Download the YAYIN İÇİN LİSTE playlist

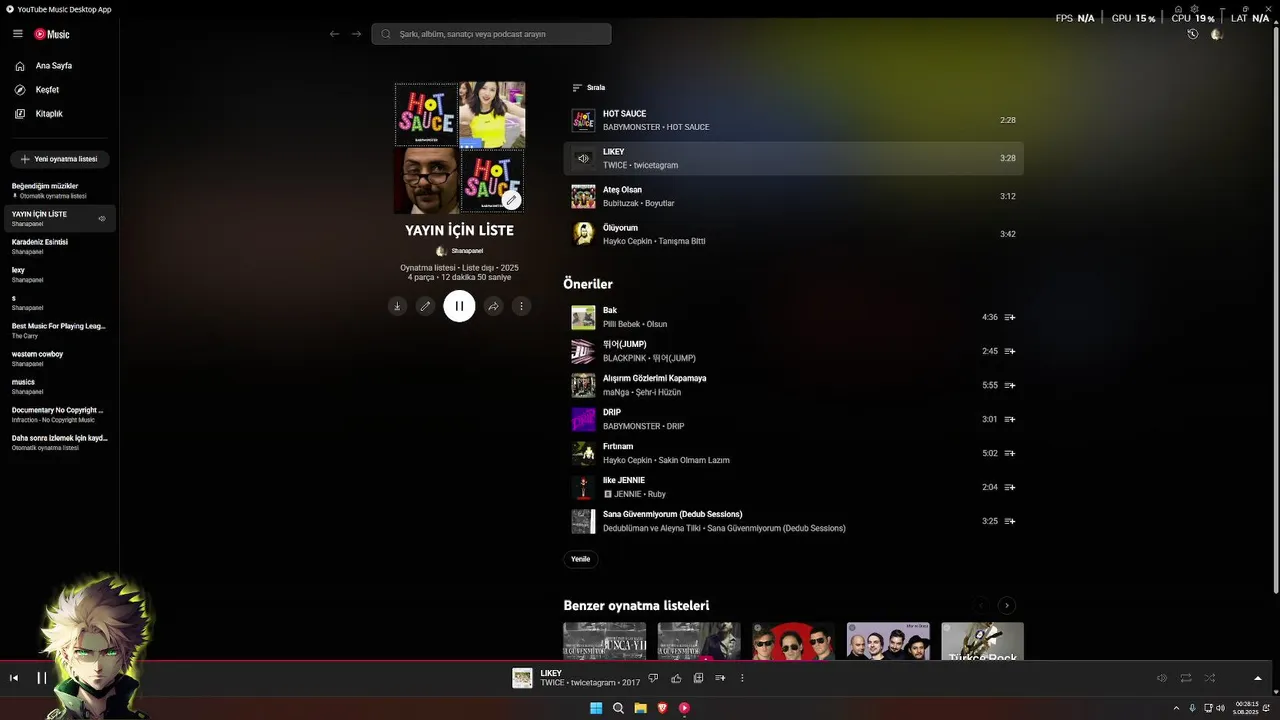coord(397,306)
